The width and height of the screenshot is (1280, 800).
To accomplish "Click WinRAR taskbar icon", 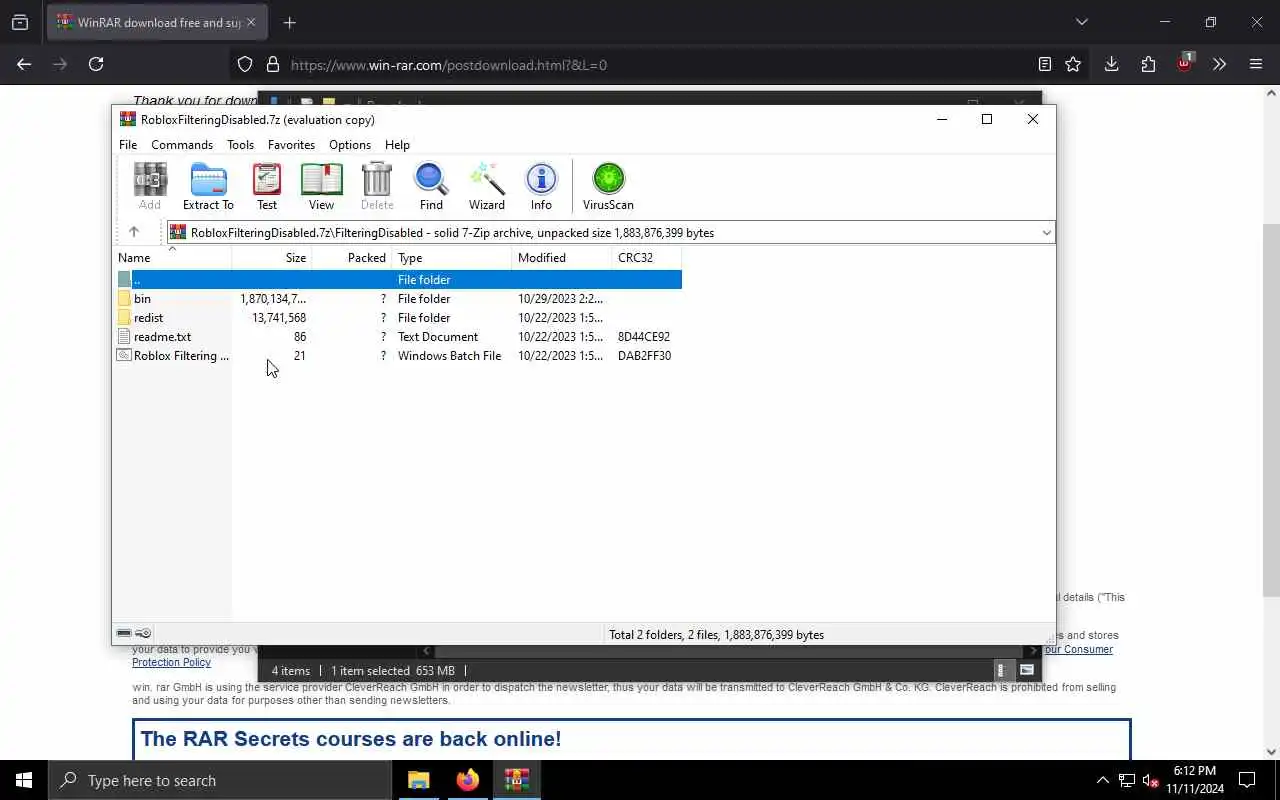I will (517, 780).
